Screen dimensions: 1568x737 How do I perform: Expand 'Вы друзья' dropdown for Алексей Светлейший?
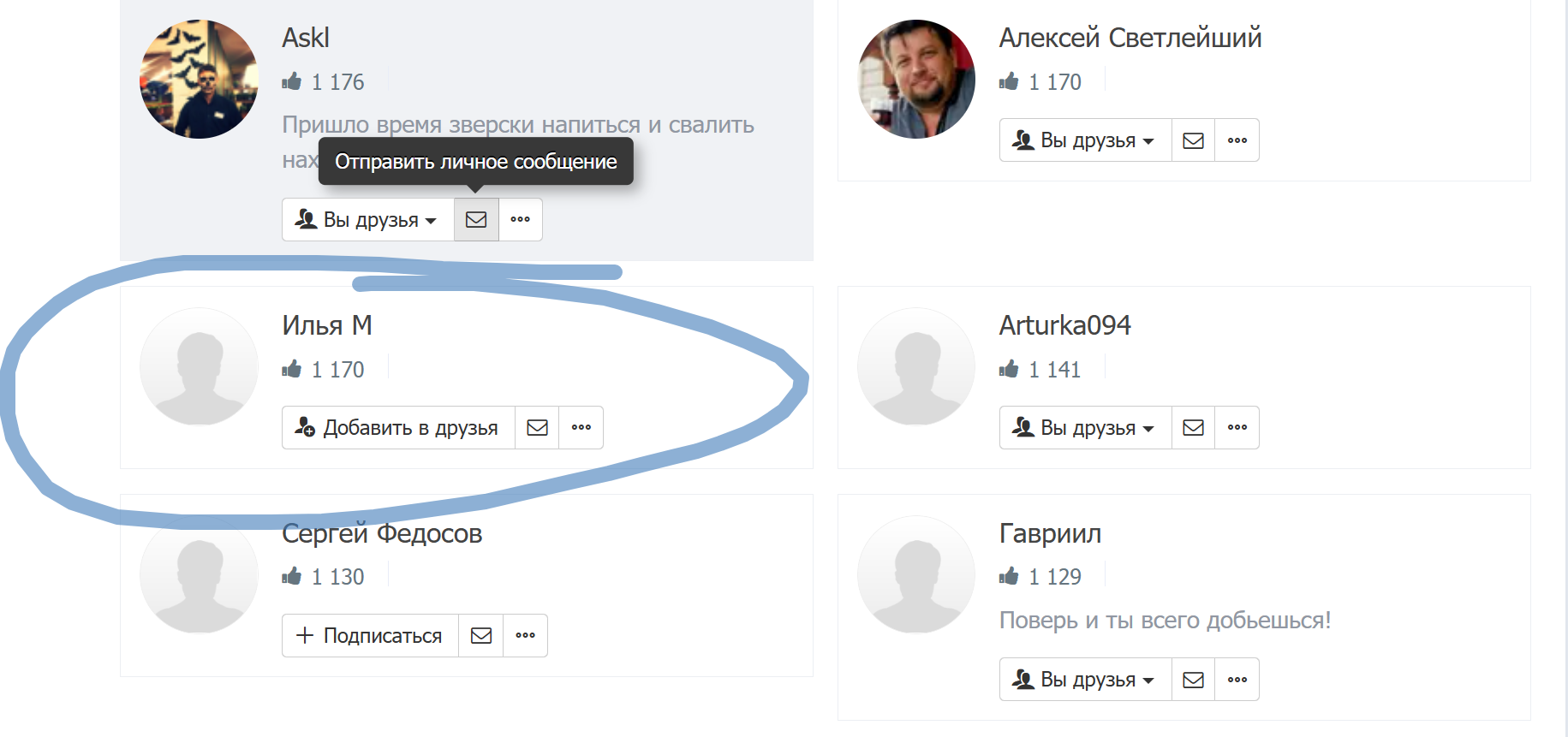coord(1085,140)
